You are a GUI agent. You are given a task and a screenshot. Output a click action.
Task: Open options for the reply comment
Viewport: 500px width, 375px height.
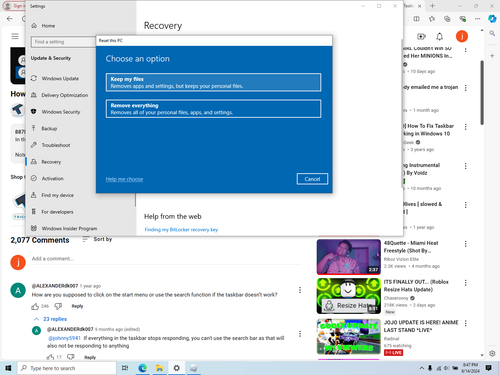300,334
